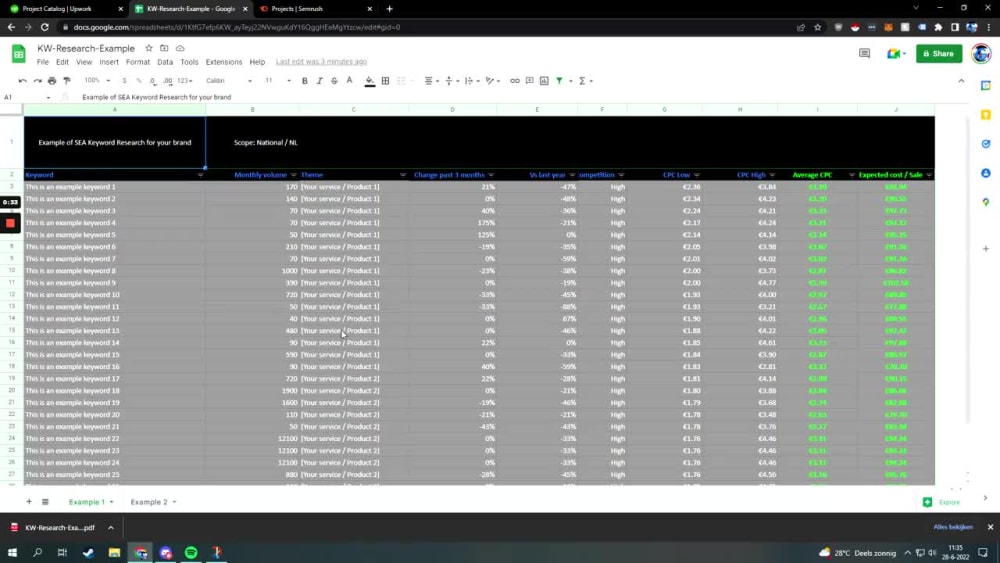Format selection as currency

point(124,81)
